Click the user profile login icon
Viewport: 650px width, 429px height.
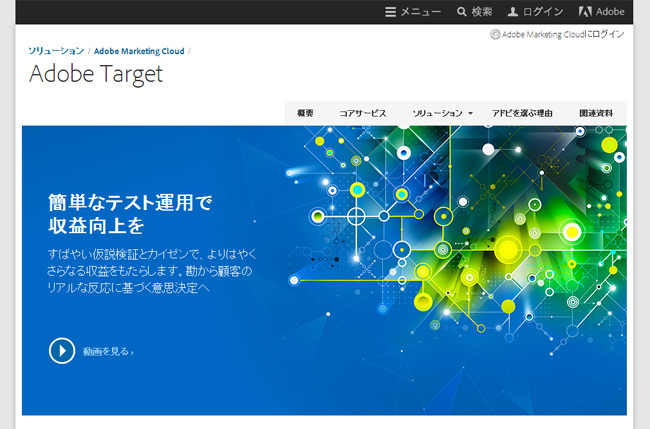[513, 12]
